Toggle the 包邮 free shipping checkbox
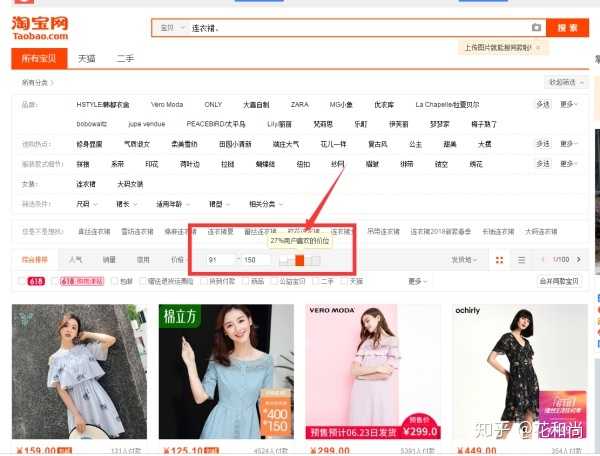The image size is (600, 456). click(x=114, y=281)
